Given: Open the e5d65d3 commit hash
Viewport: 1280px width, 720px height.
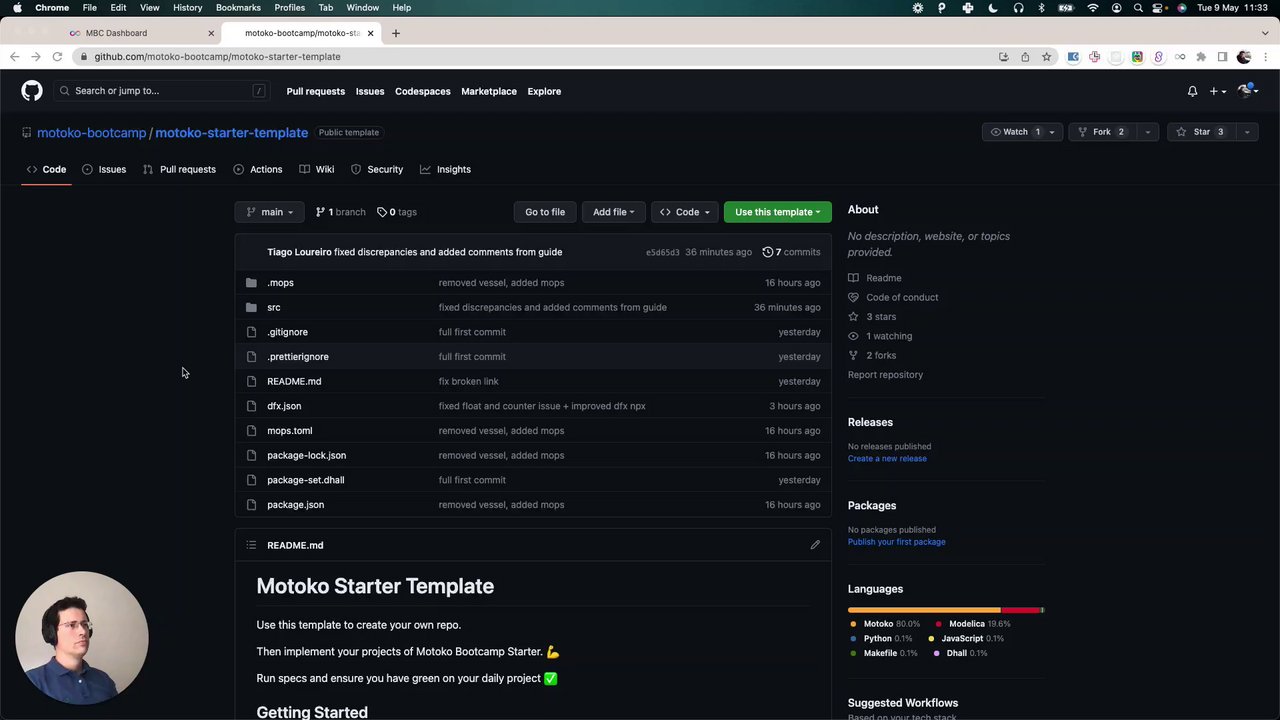Looking at the screenshot, I should [662, 253].
